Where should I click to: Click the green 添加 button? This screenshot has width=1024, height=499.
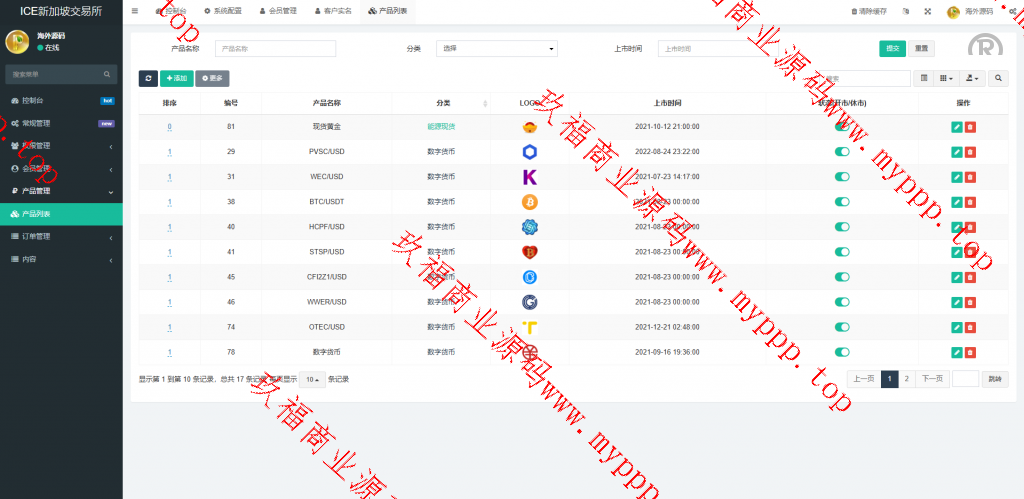(176, 78)
